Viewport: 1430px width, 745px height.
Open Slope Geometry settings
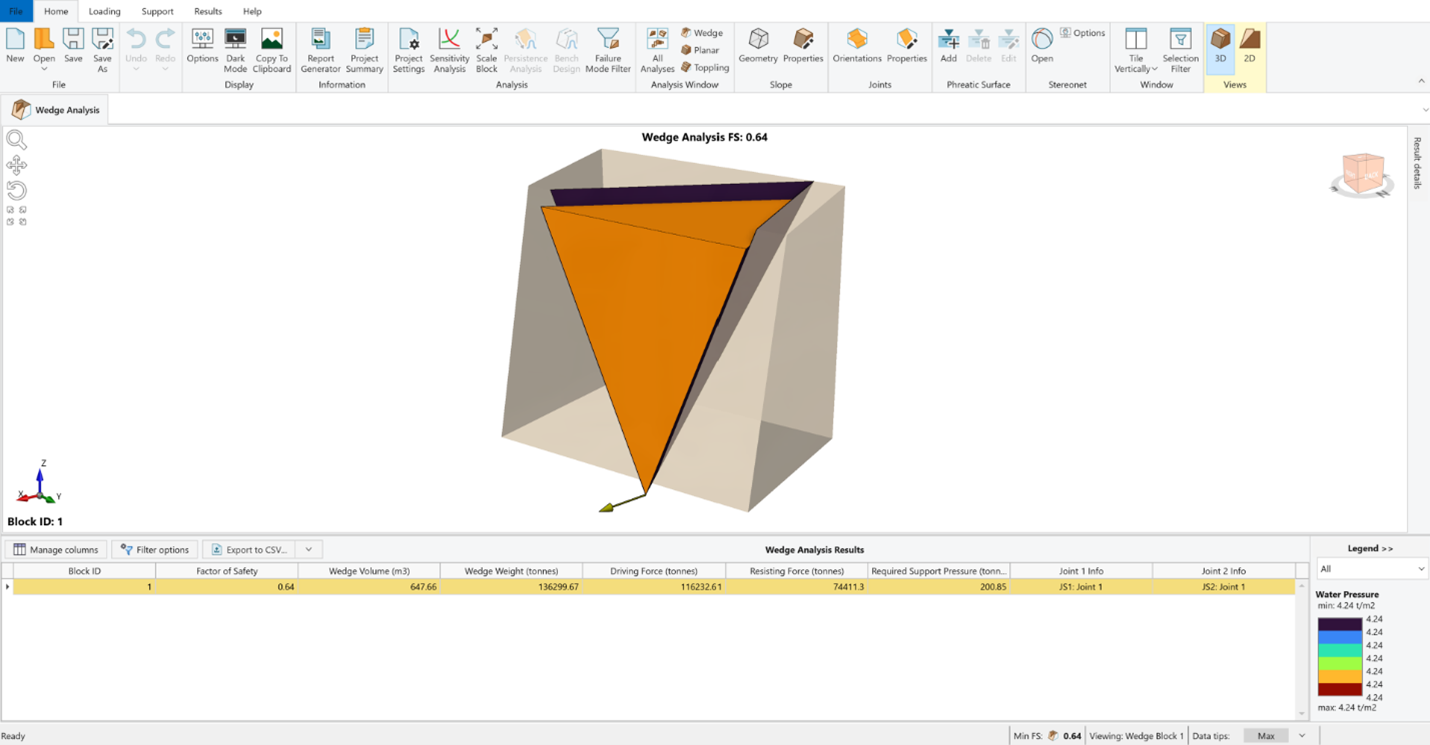[x=758, y=46]
